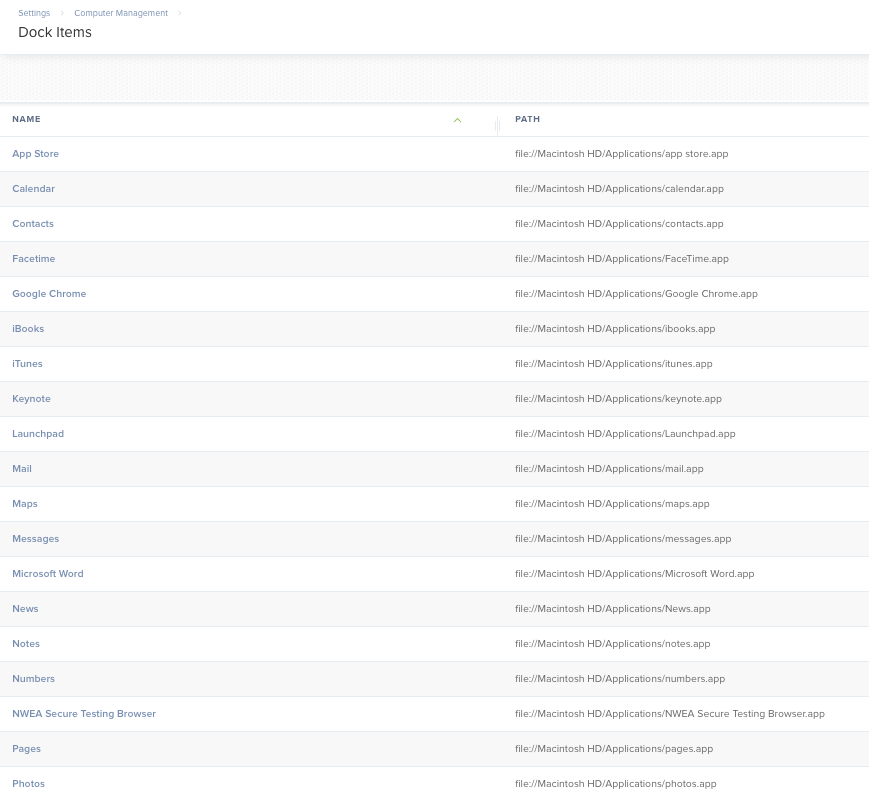Select the path ending in maps.app
The image size is (869, 797).
[612, 504]
